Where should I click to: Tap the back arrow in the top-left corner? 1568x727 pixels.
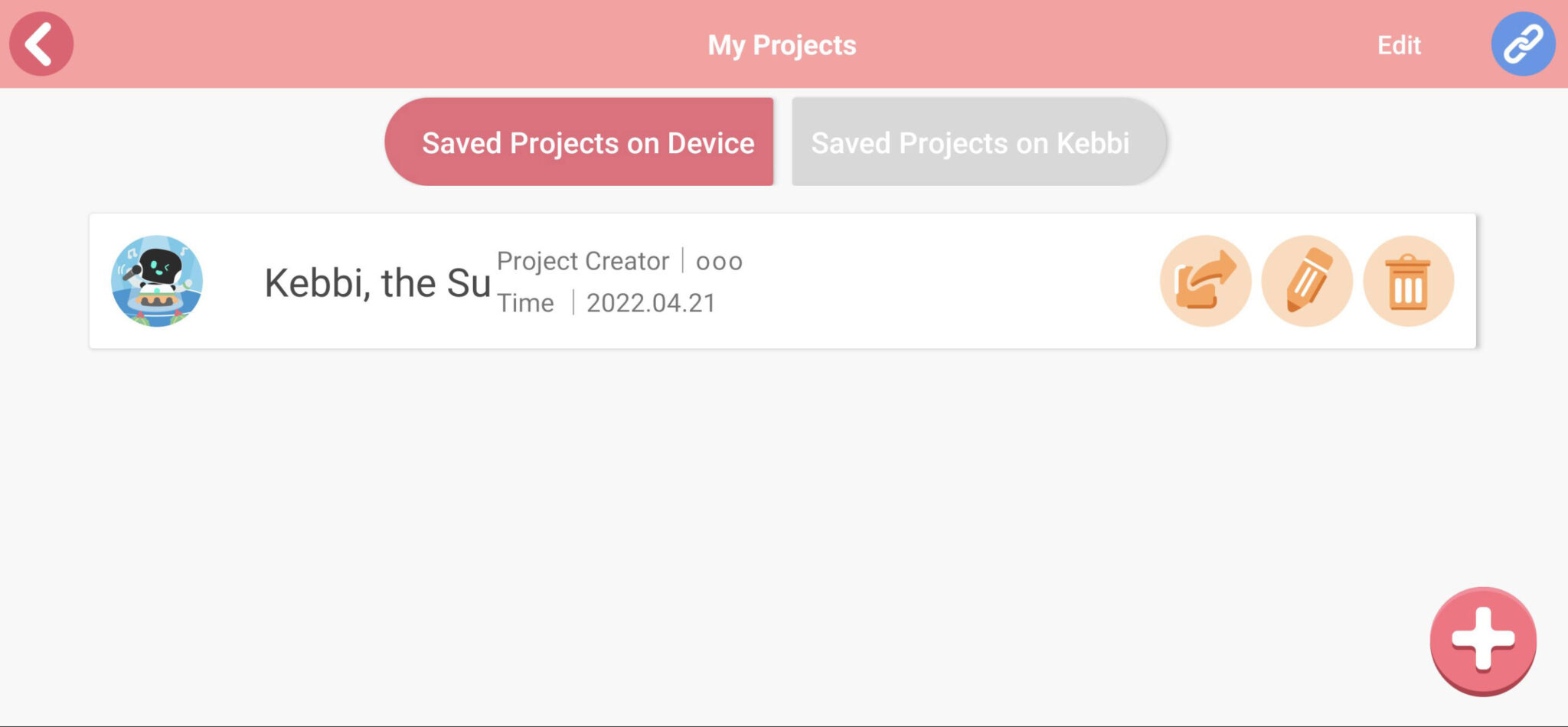coord(41,44)
